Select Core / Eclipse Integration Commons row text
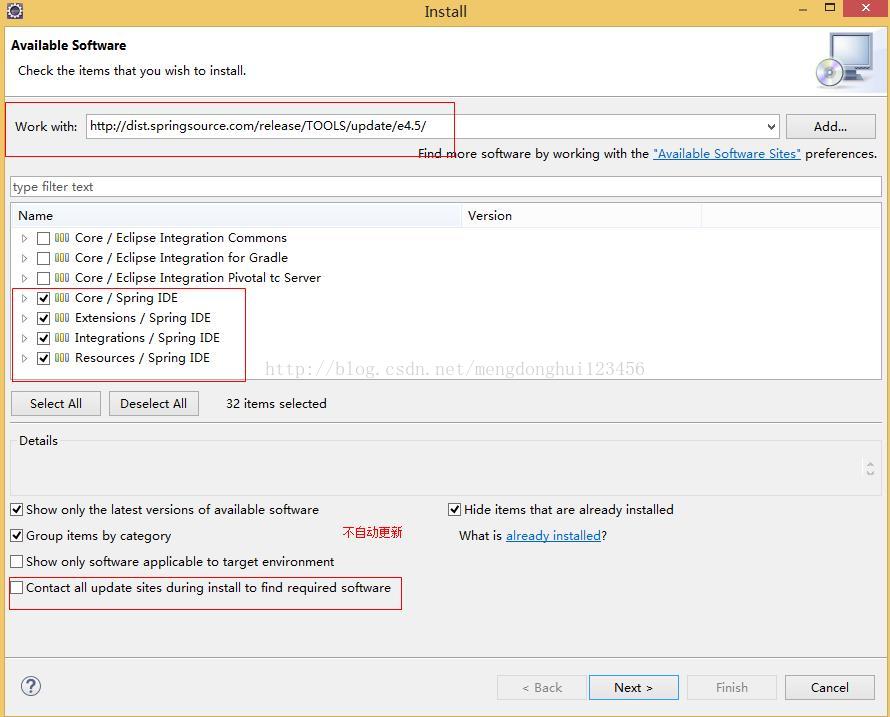The height and width of the screenshot is (717, 890). pos(180,238)
